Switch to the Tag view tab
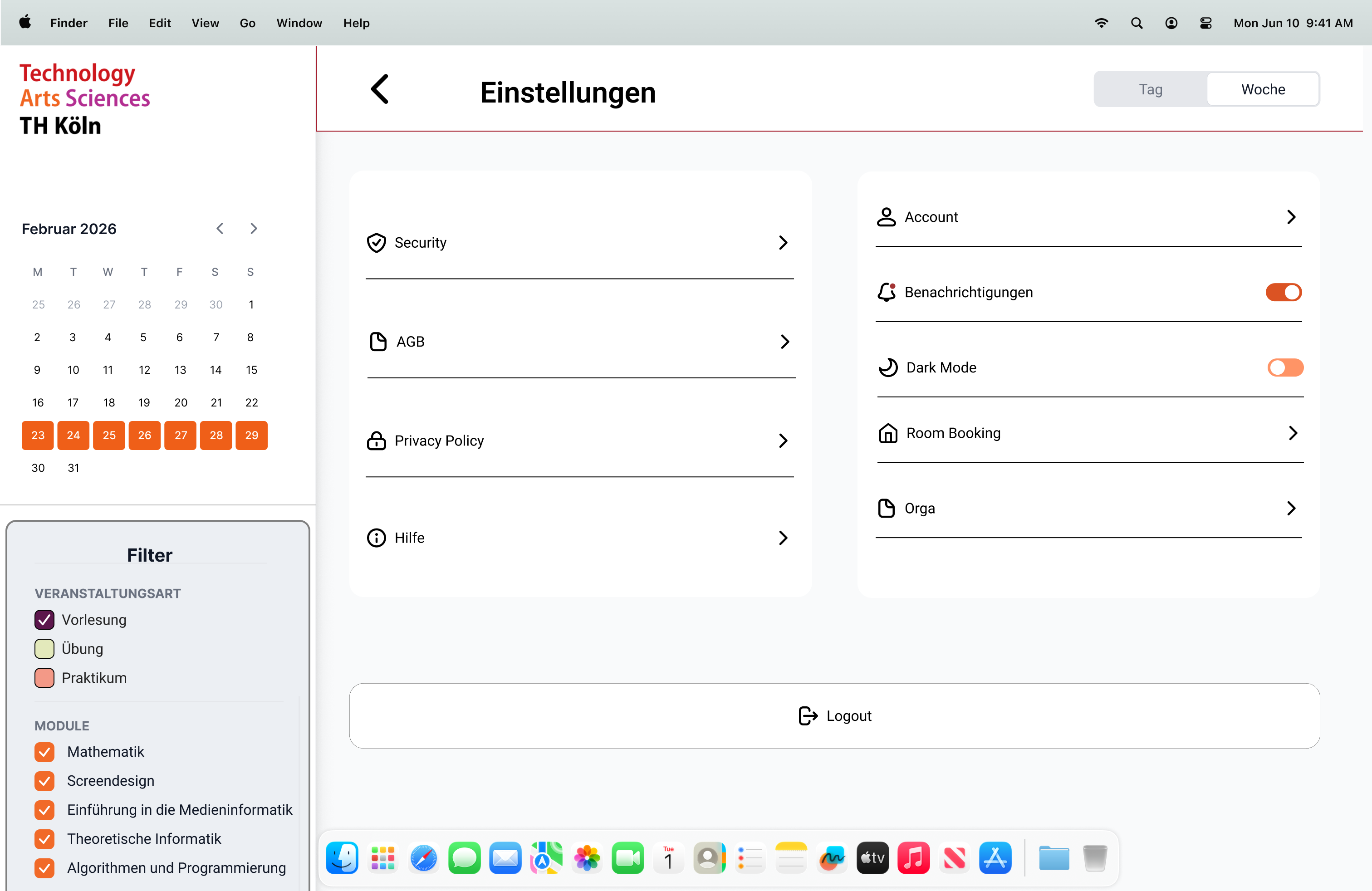This screenshot has height=891, width=1372. coord(1150,89)
